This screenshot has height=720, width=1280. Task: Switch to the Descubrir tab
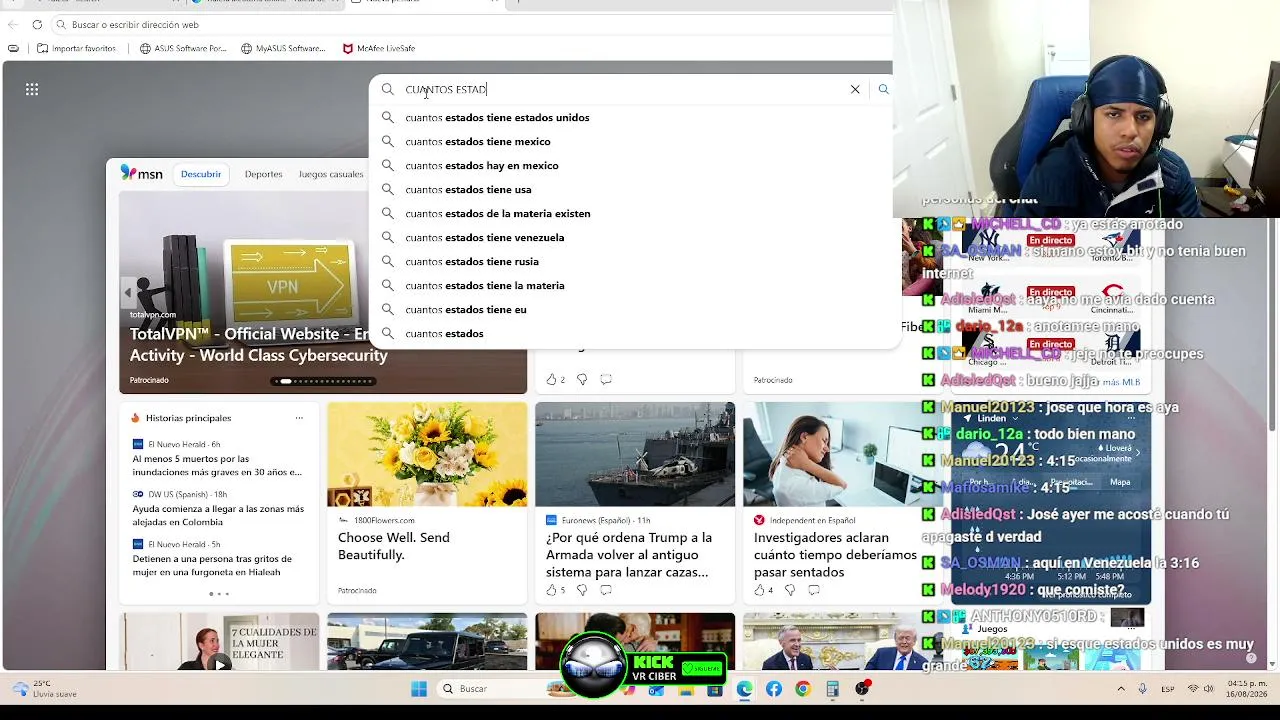coord(201,174)
